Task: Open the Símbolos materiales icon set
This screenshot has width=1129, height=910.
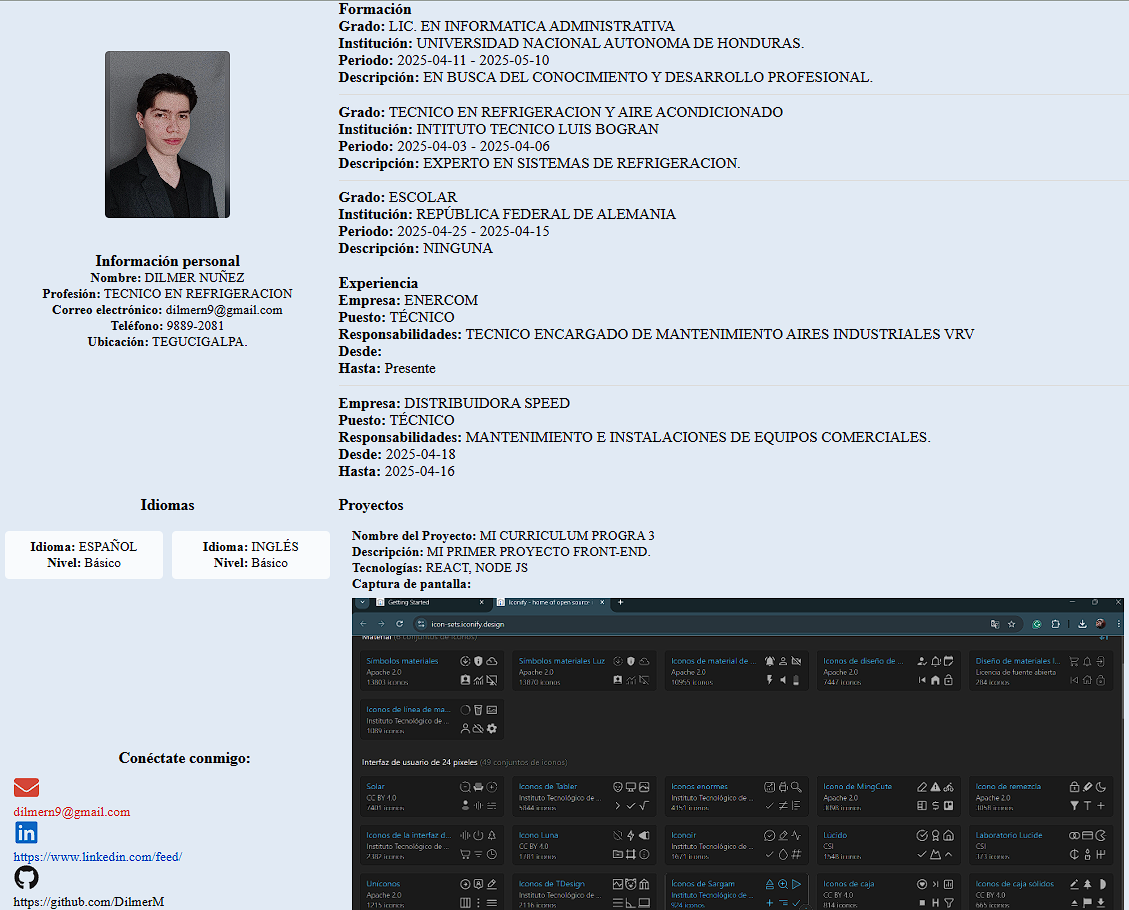Action: pyautogui.click(x=402, y=661)
